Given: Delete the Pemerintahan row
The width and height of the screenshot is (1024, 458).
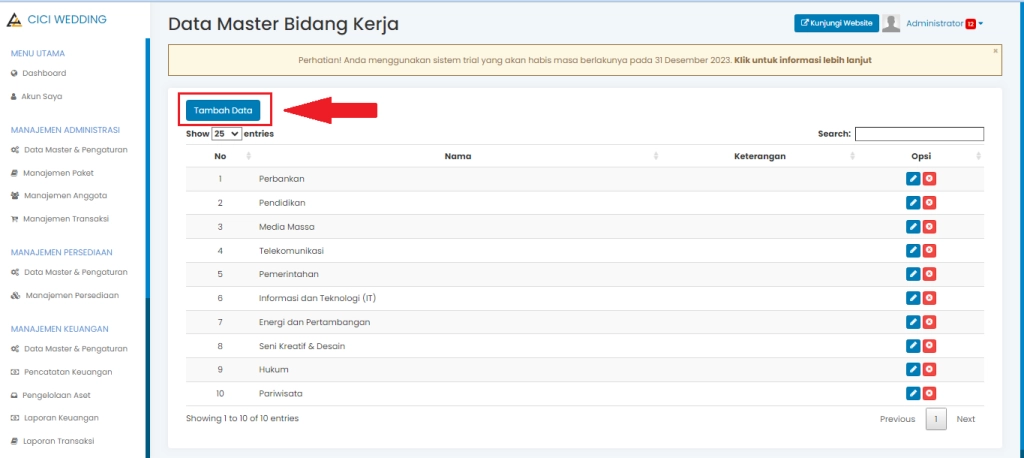Looking at the screenshot, I should [929, 274].
